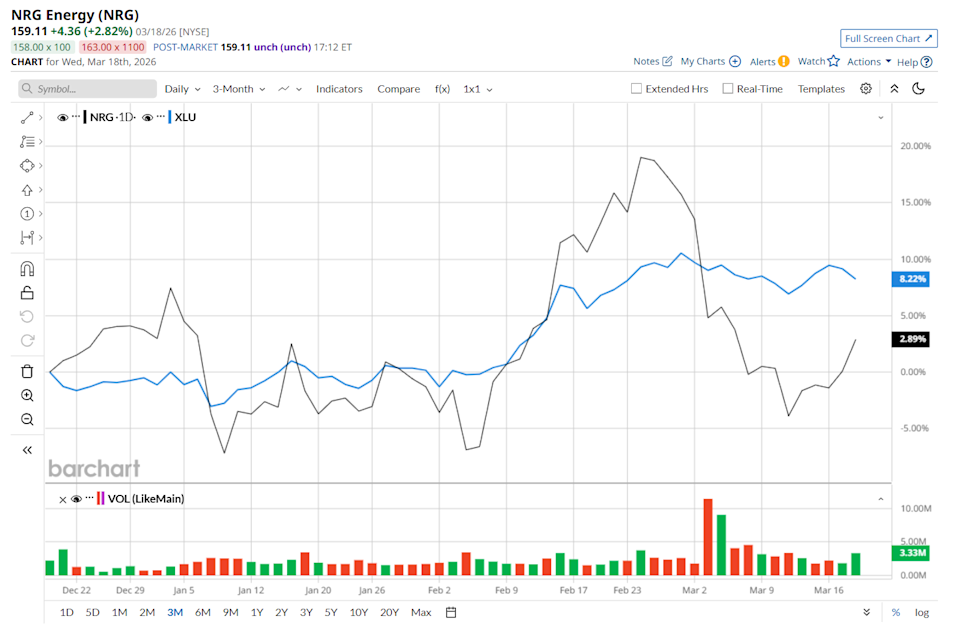Click the Full Screen Chart button

pos(888,38)
